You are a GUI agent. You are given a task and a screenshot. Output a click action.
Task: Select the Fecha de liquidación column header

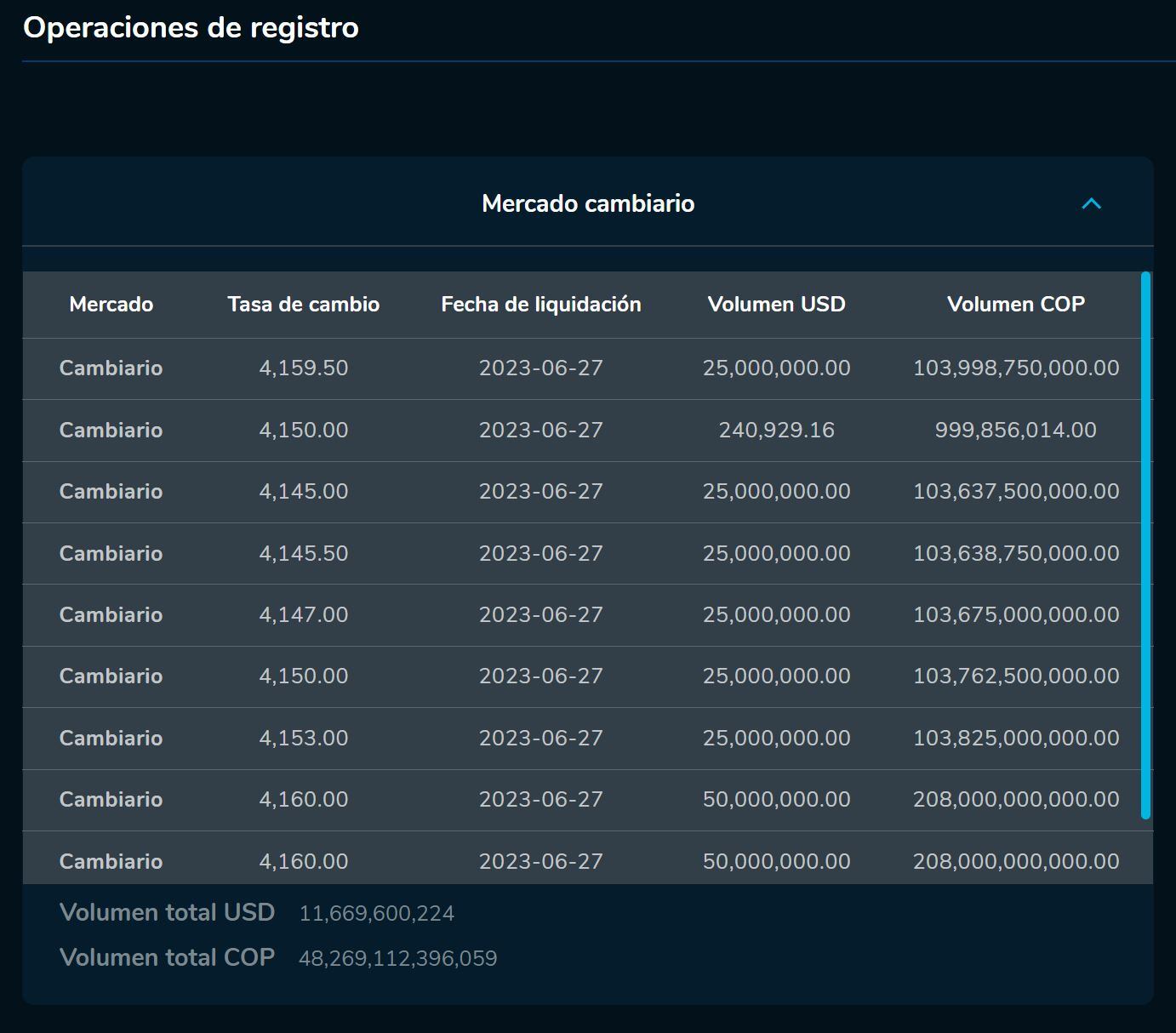[541, 305]
